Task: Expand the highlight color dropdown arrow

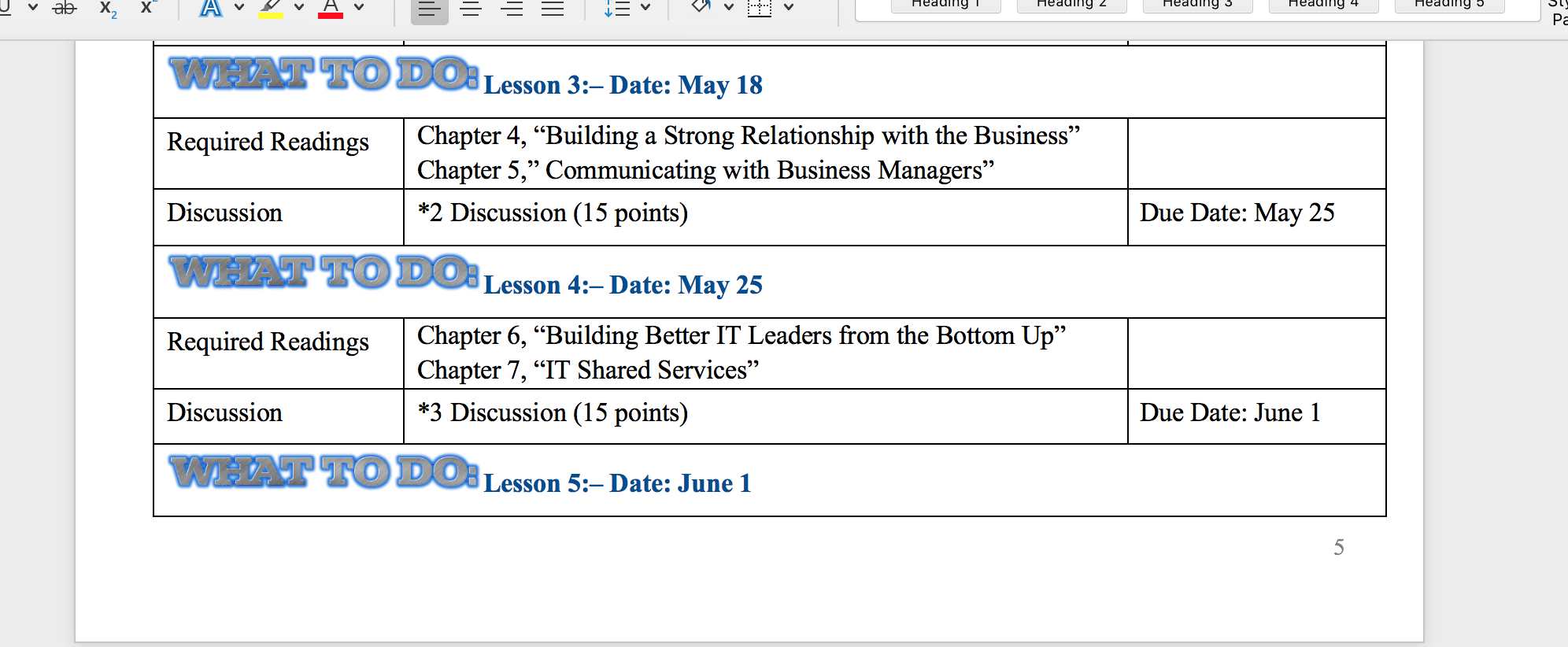Action: [299, 7]
